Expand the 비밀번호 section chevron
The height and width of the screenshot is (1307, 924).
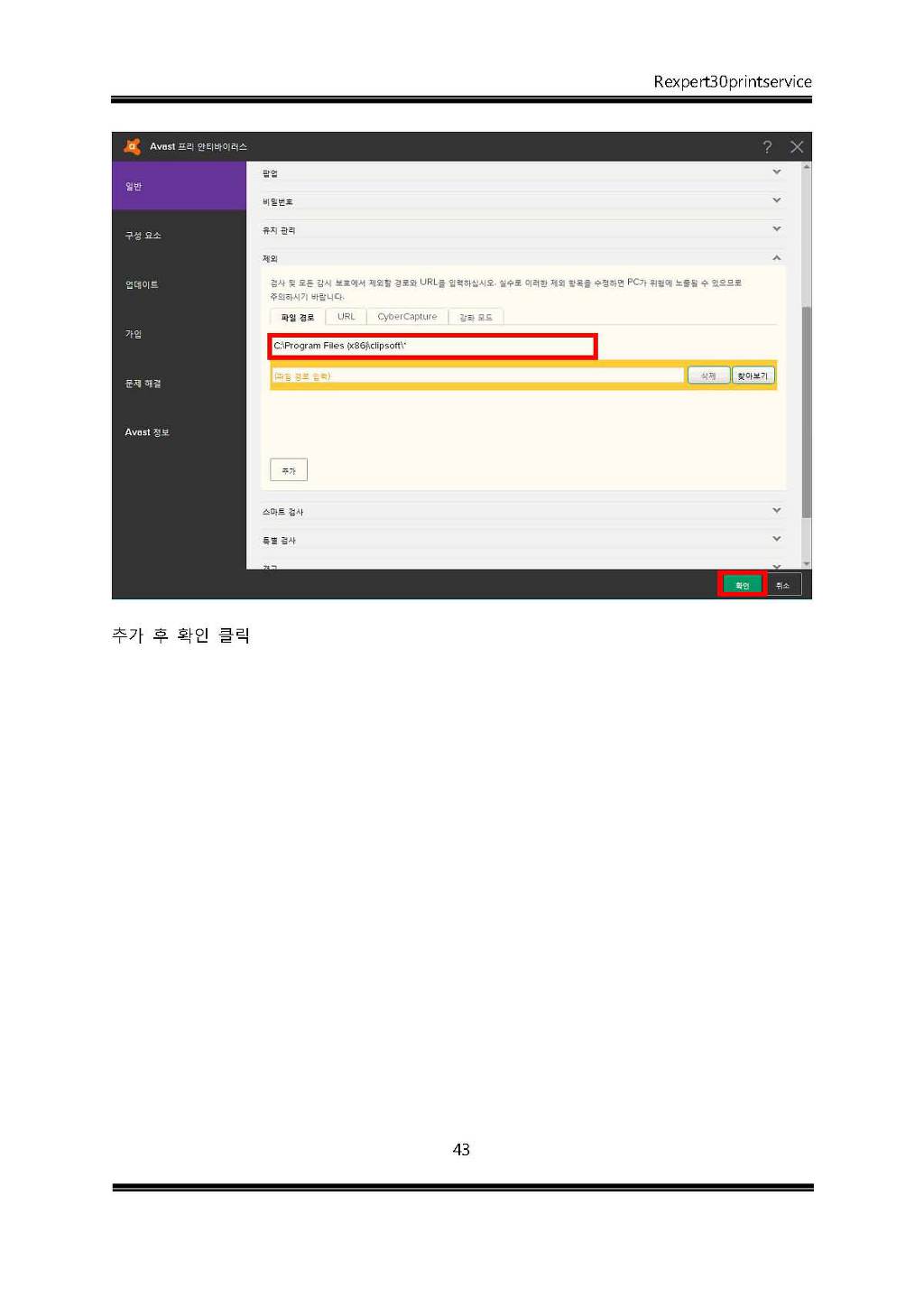point(777,200)
